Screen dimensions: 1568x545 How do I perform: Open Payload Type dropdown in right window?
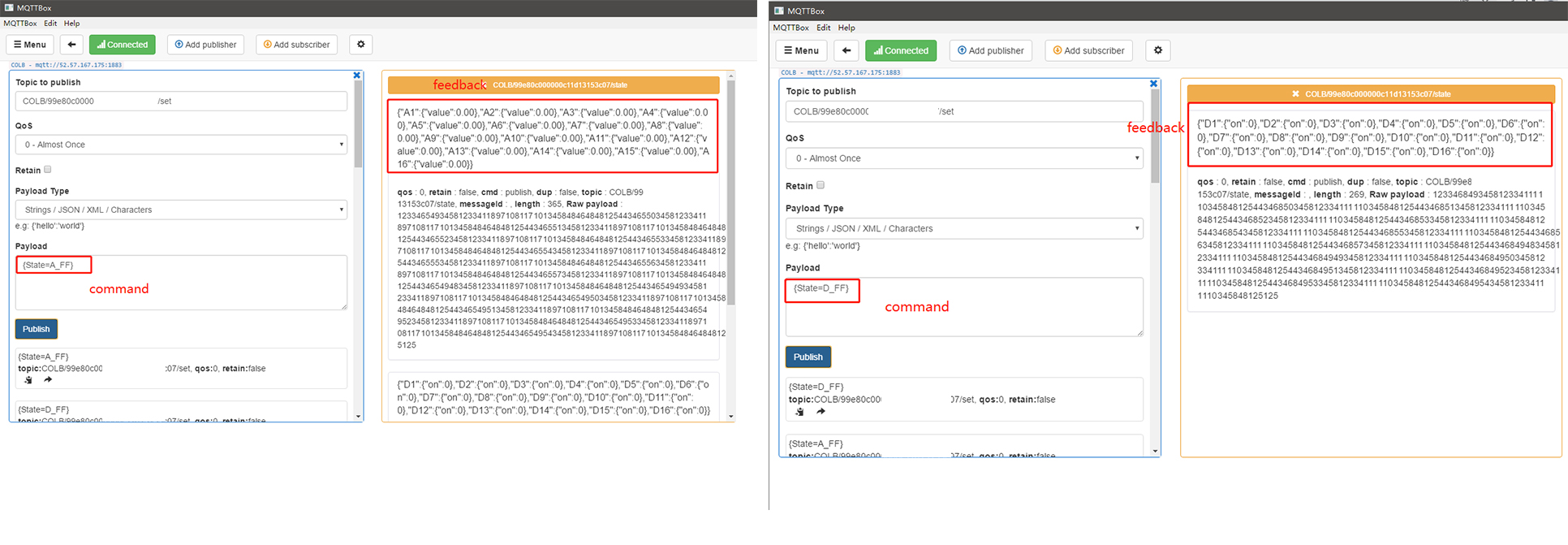coord(964,228)
